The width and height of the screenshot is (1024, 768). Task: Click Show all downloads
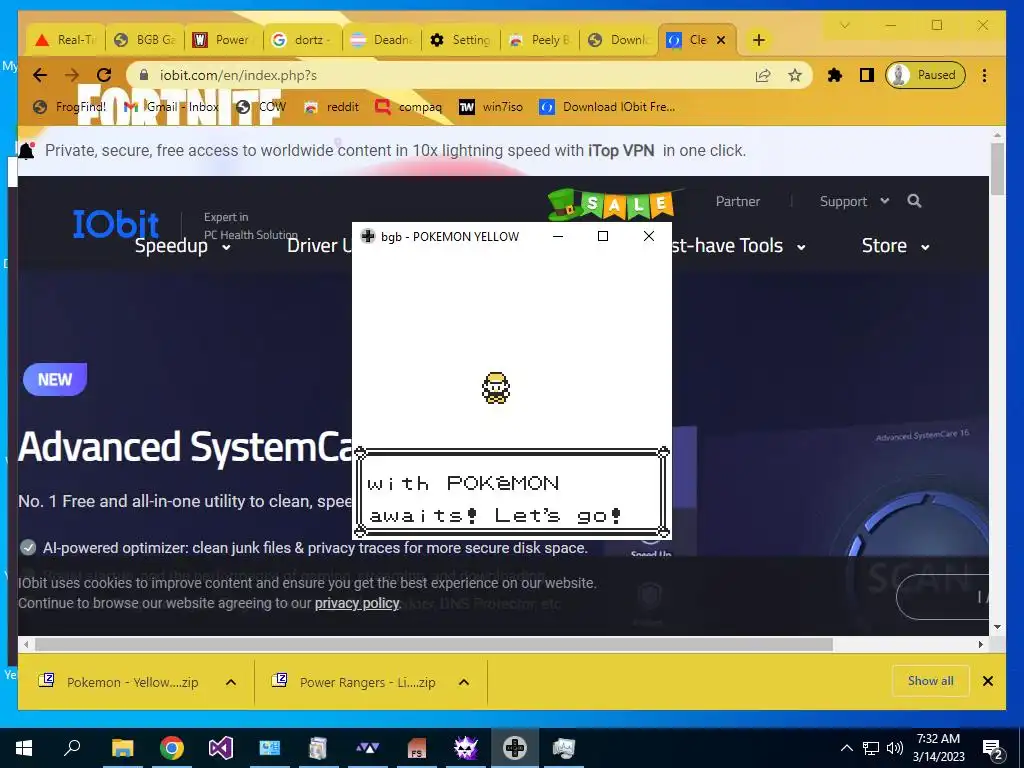931,681
